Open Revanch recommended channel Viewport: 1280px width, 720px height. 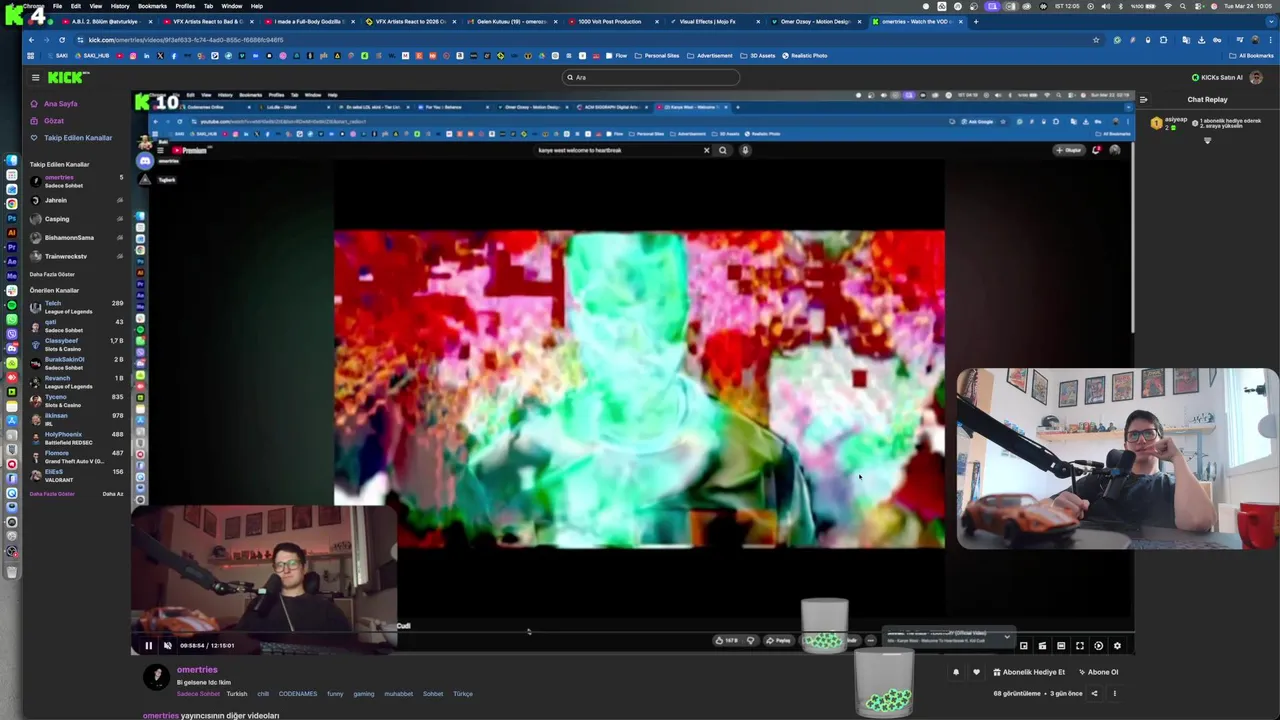click(x=77, y=382)
